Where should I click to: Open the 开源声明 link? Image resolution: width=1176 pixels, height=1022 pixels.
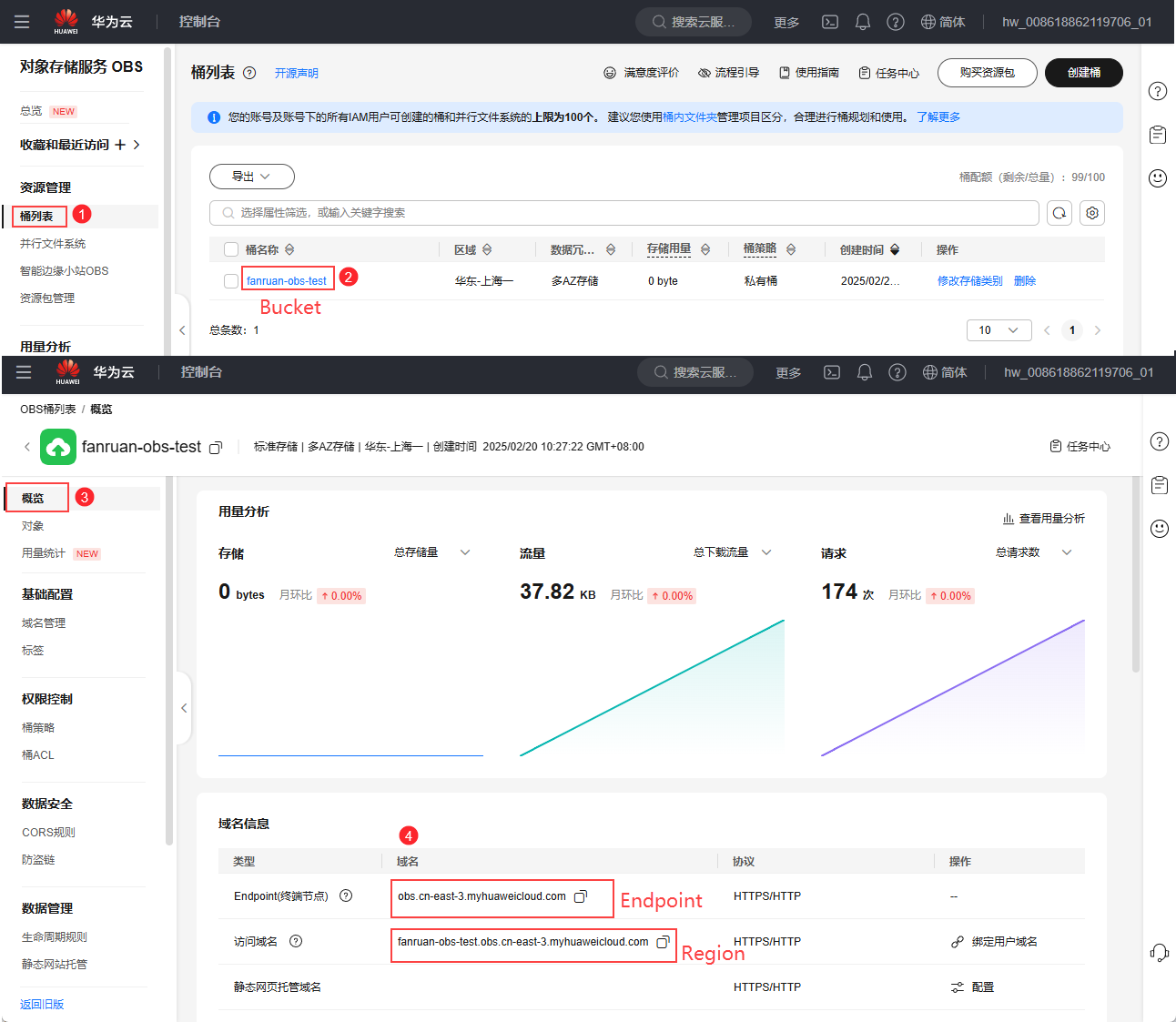(x=297, y=74)
